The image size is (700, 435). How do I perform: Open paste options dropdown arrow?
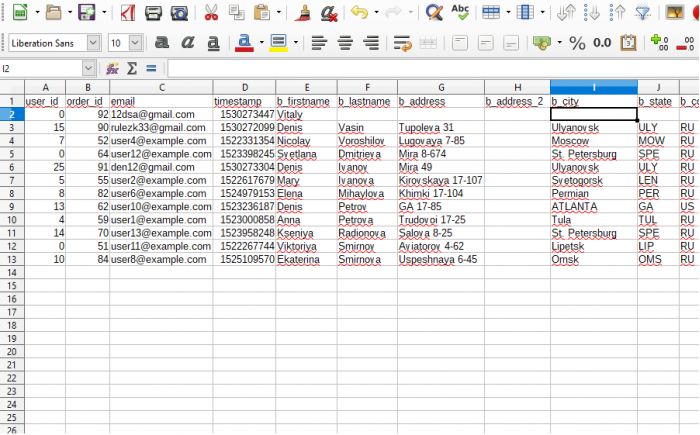[279, 13]
